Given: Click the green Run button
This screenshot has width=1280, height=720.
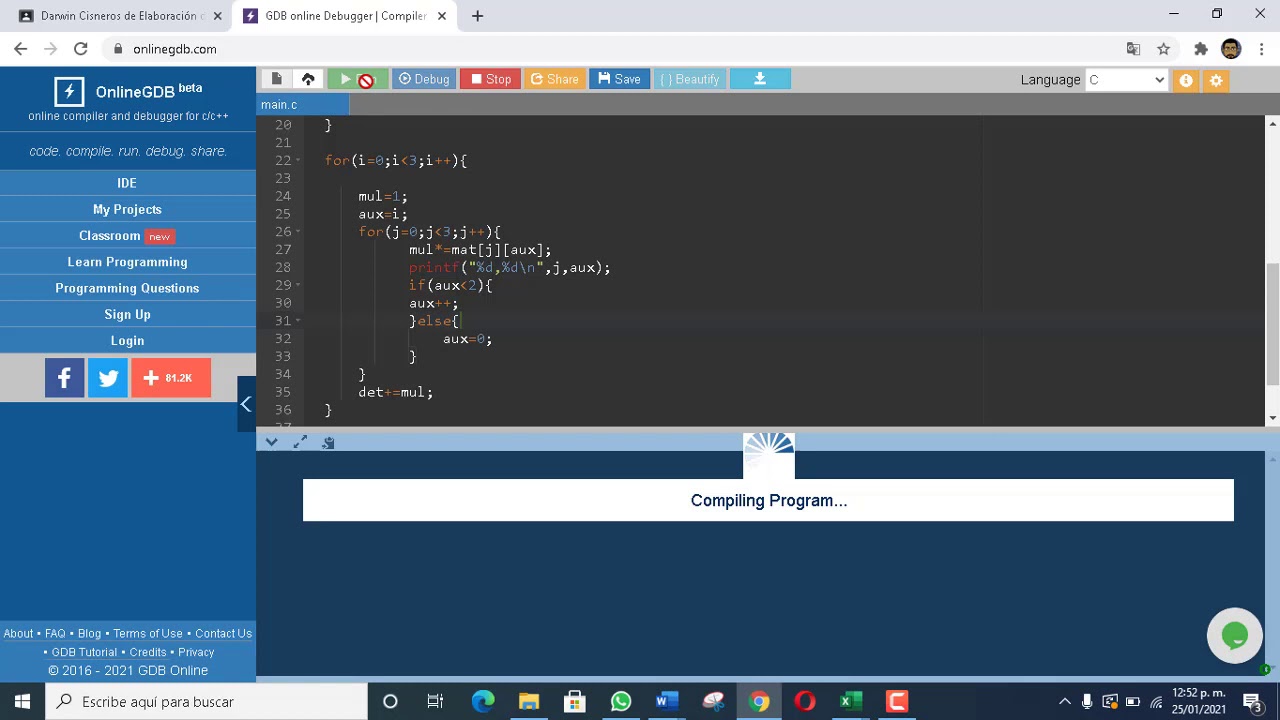Looking at the screenshot, I should click(357, 79).
